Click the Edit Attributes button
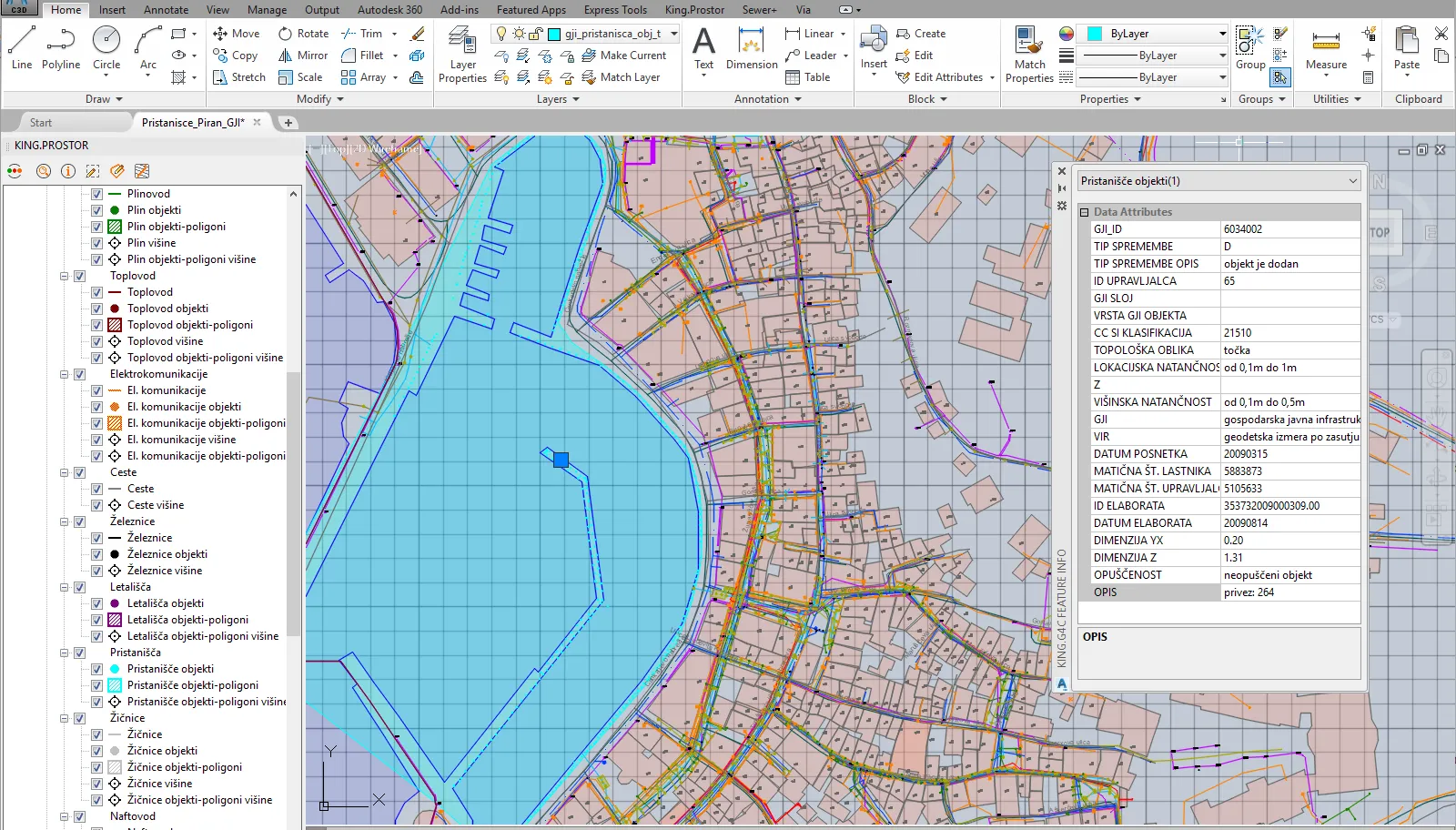The image size is (1456, 830). (x=947, y=77)
